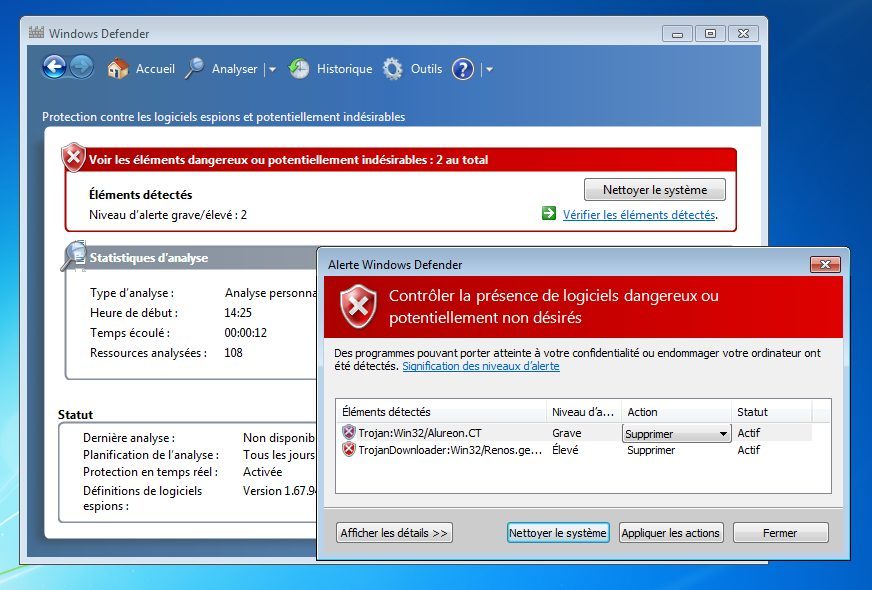
Task: Click the Outils gear icon
Action: pos(393,69)
